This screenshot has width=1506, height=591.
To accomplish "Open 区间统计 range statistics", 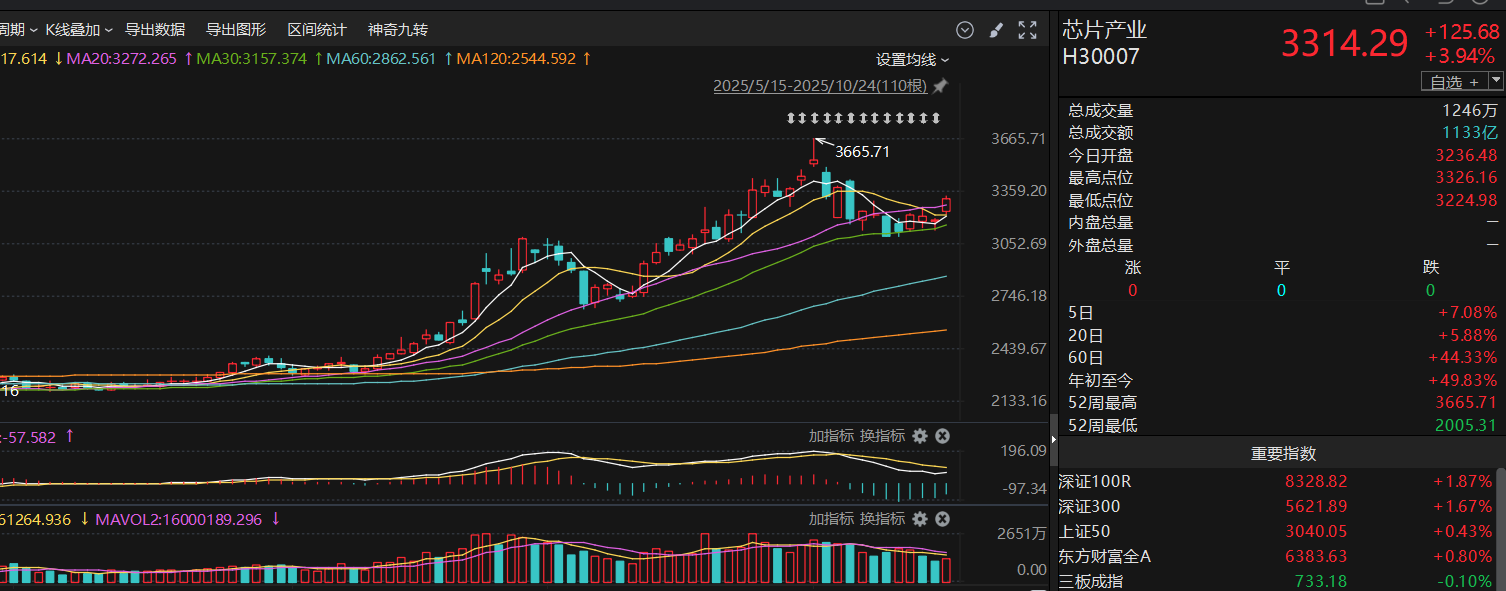I will click(x=317, y=30).
